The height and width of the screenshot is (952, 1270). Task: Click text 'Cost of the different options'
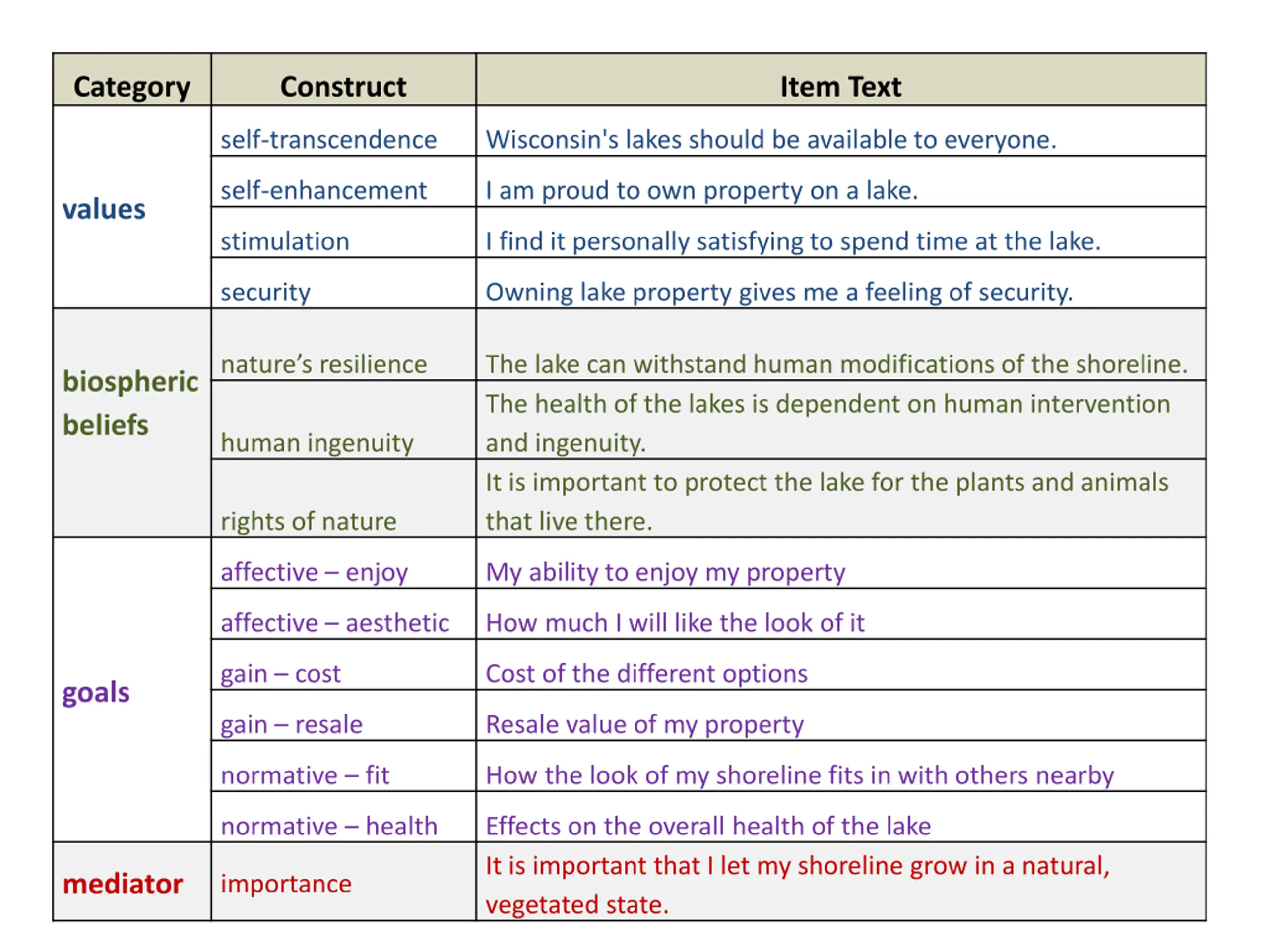coord(646,674)
